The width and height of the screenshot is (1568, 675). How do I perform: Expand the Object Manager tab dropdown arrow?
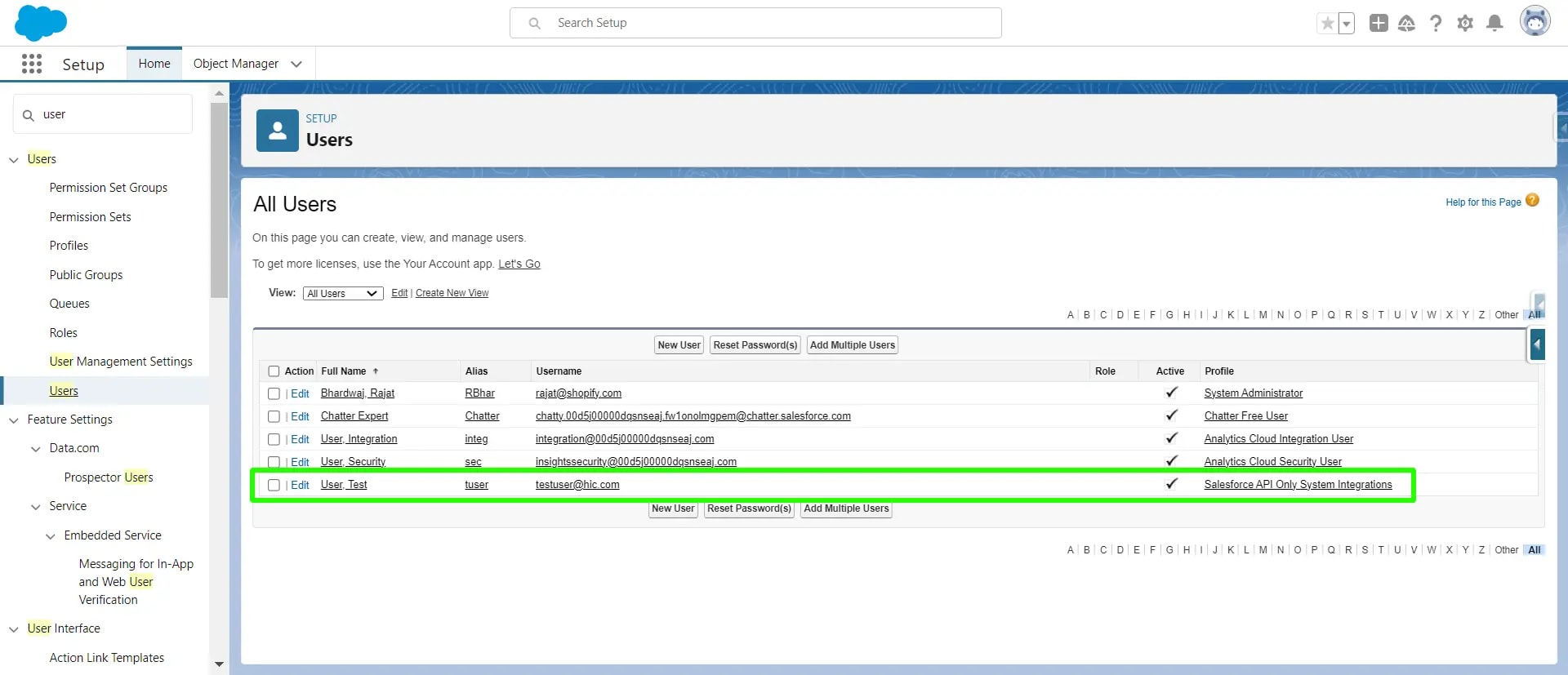(296, 64)
